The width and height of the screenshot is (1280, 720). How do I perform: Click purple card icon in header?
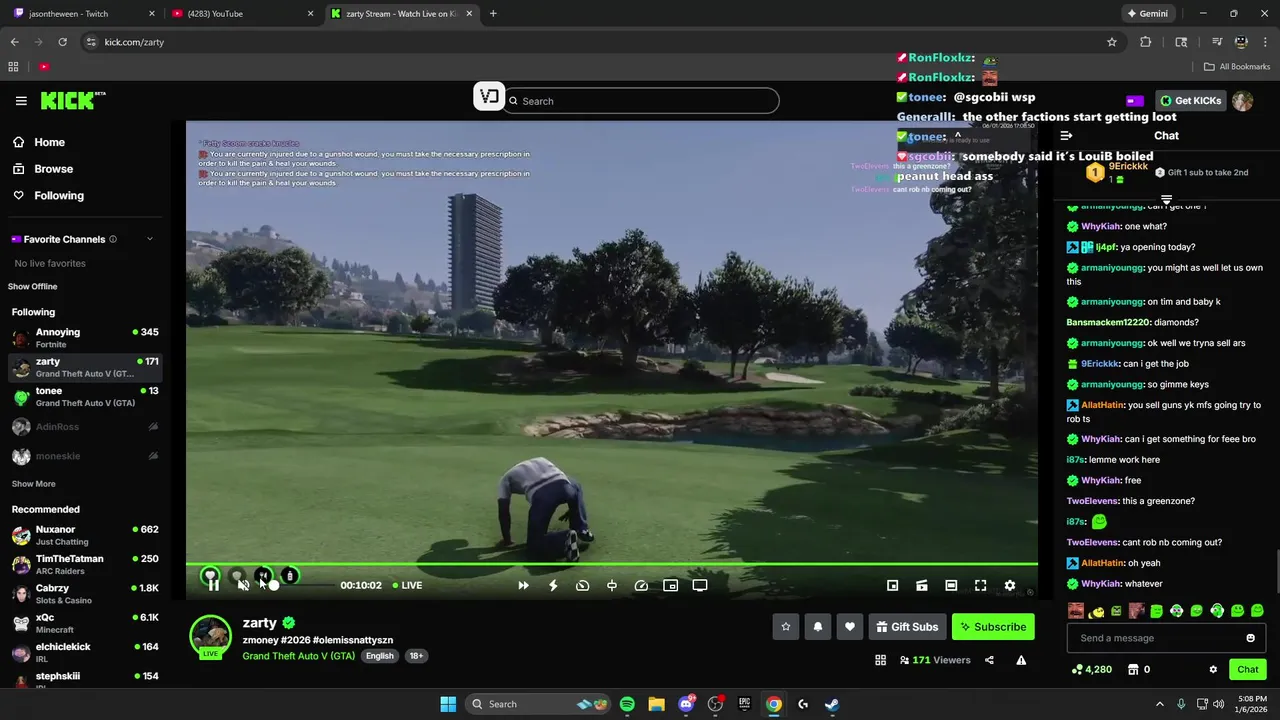pos(1135,101)
